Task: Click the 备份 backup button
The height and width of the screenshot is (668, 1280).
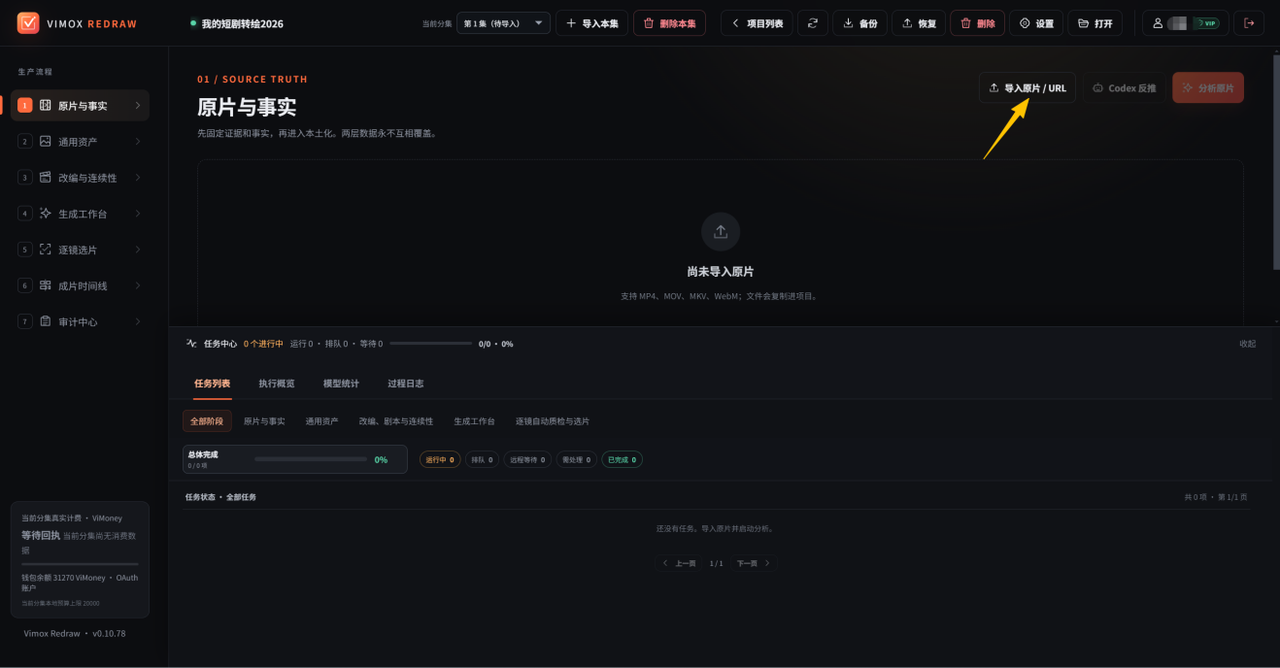Action: pos(860,23)
